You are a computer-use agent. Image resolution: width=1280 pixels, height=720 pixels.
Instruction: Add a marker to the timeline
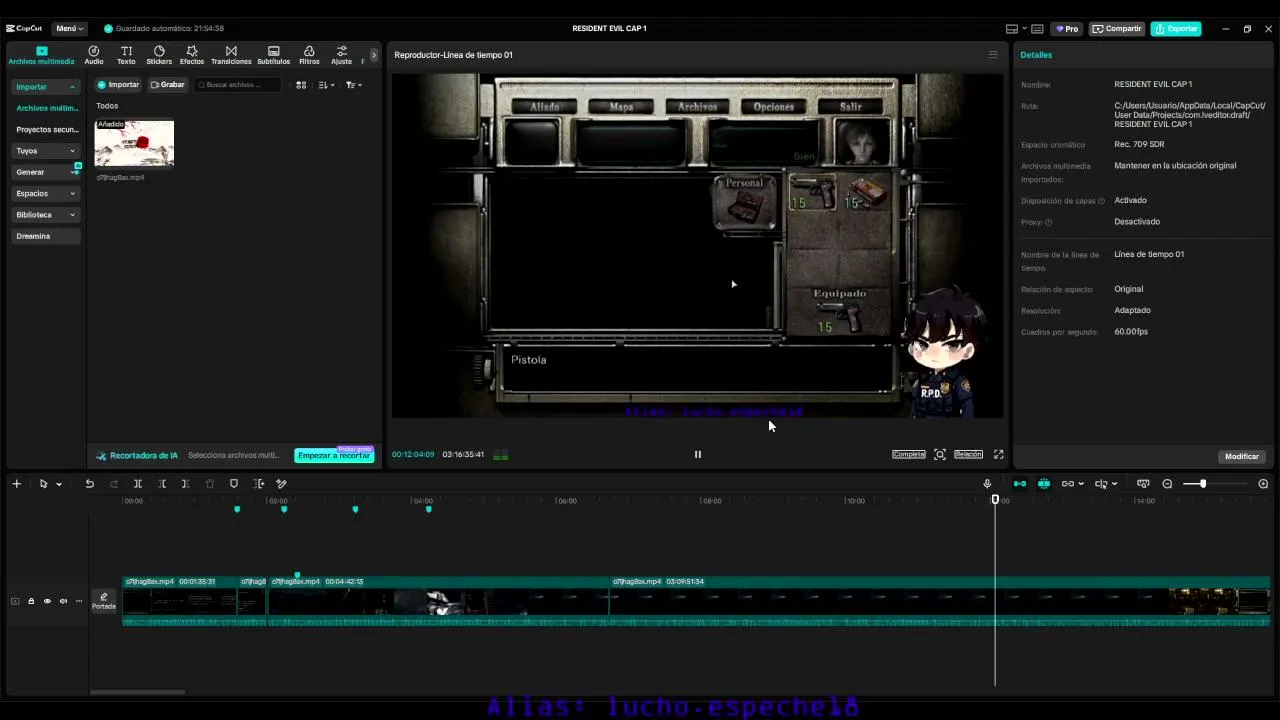click(x=234, y=484)
